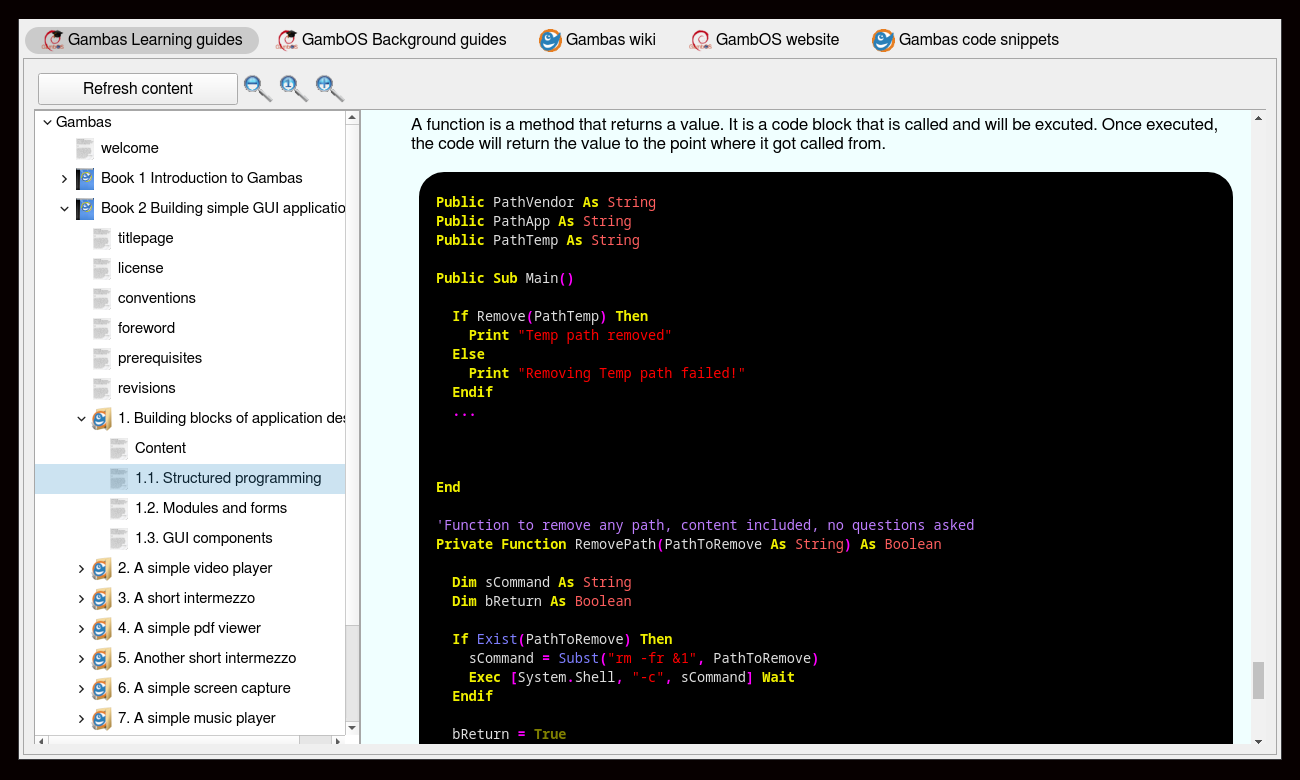Select 1.2. Modules and forms page
1300x780 pixels.
click(x=210, y=508)
